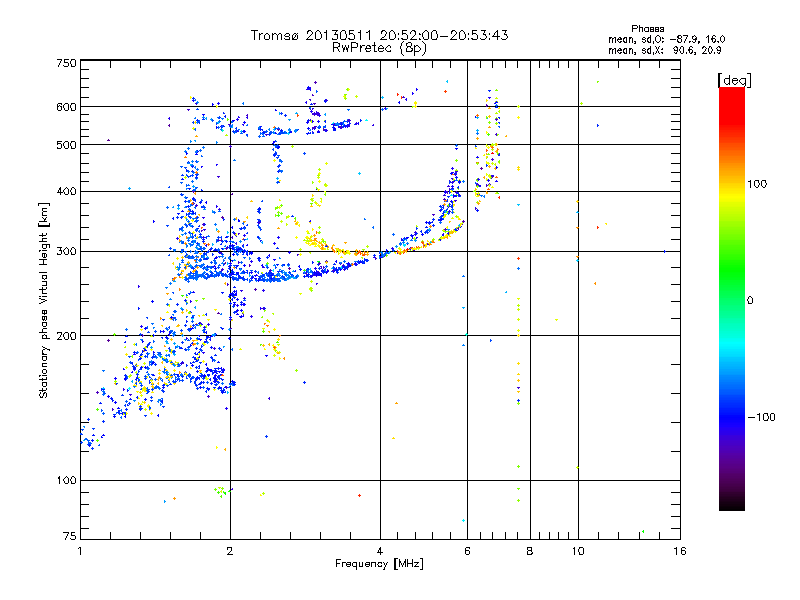
Task: Click the frequency axis tick label "4"
Action: point(380,551)
